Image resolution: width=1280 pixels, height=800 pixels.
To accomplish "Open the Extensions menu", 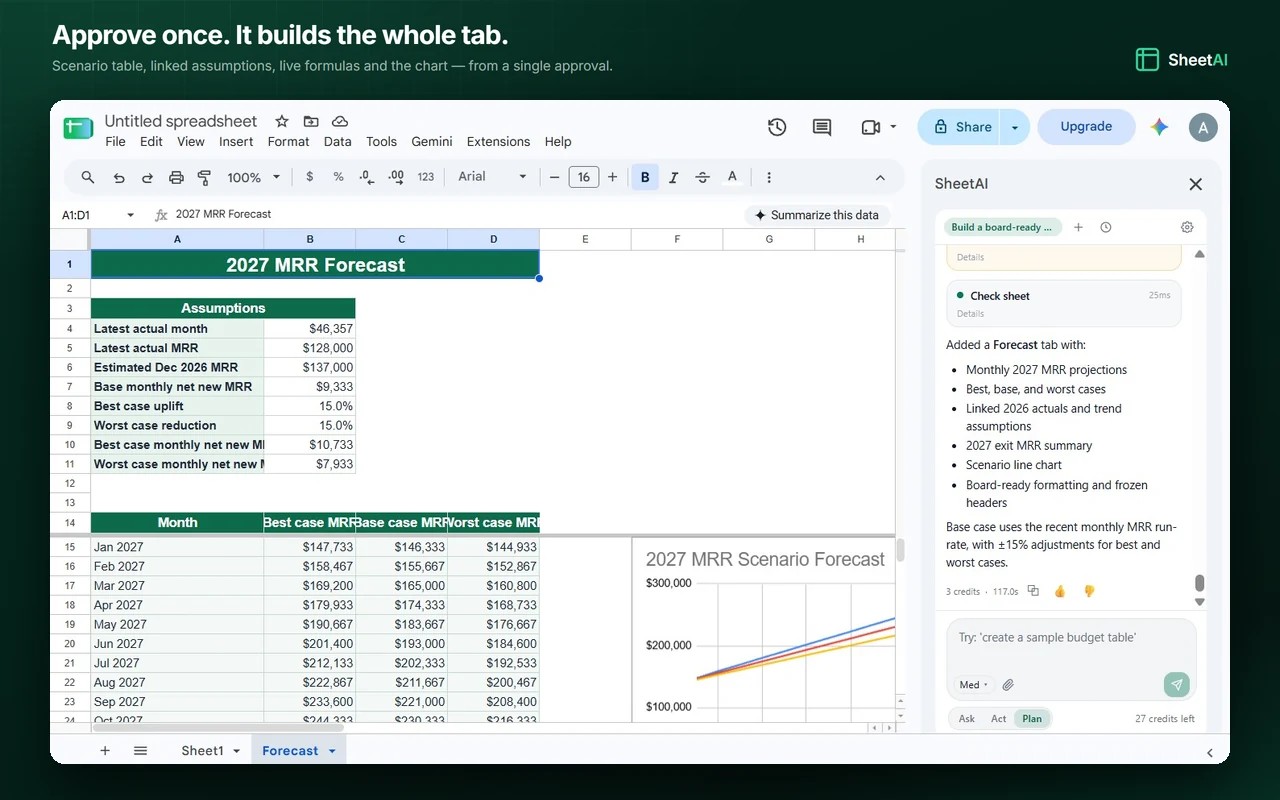I will 499,142.
